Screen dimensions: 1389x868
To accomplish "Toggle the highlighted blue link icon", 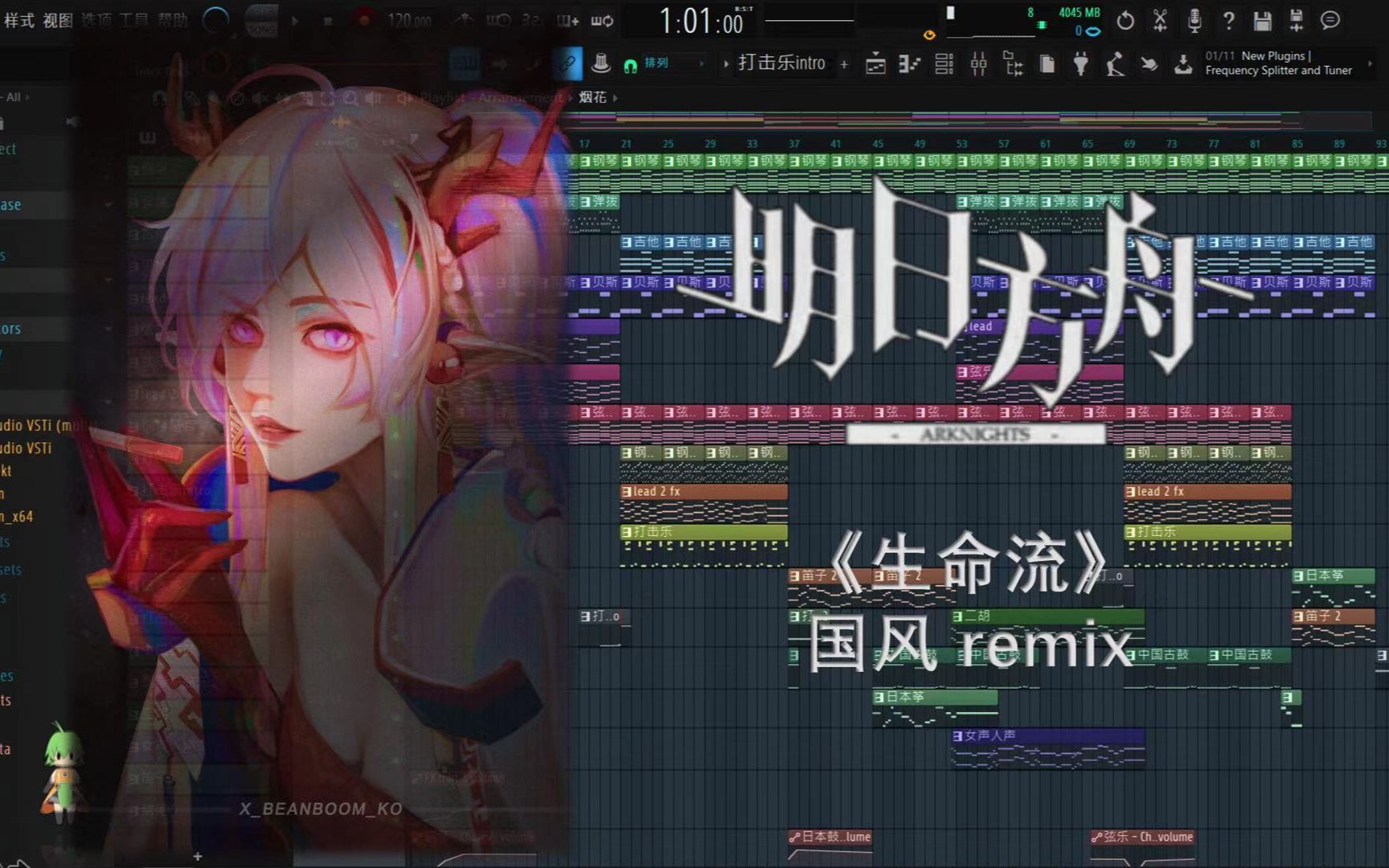I will click(x=567, y=63).
